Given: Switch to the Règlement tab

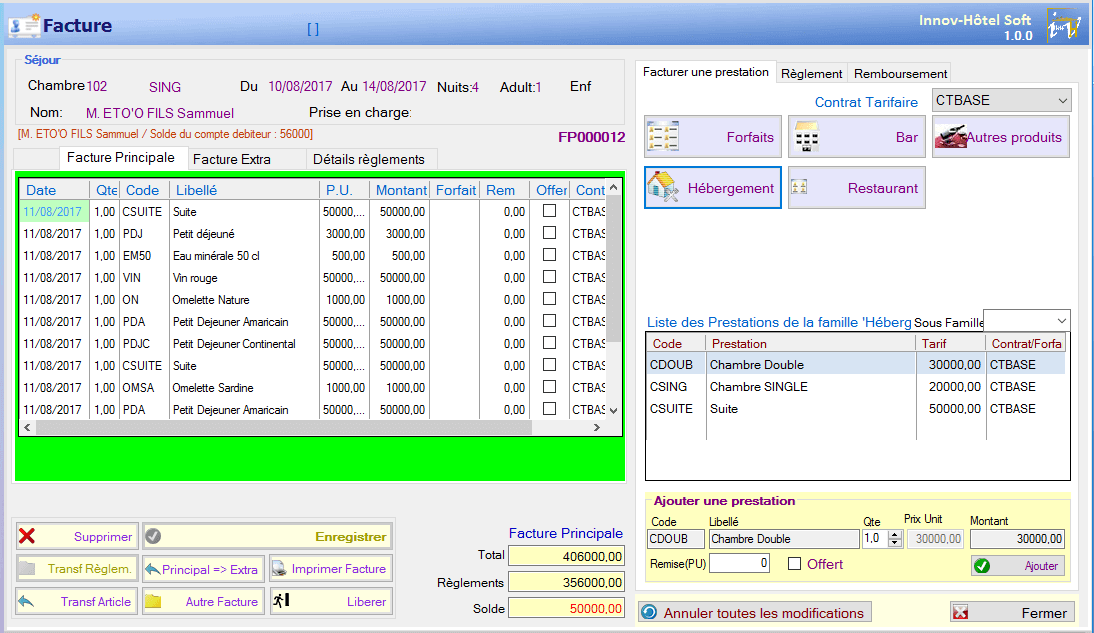Looking at the screenshot, I should (x=811, y=73).
